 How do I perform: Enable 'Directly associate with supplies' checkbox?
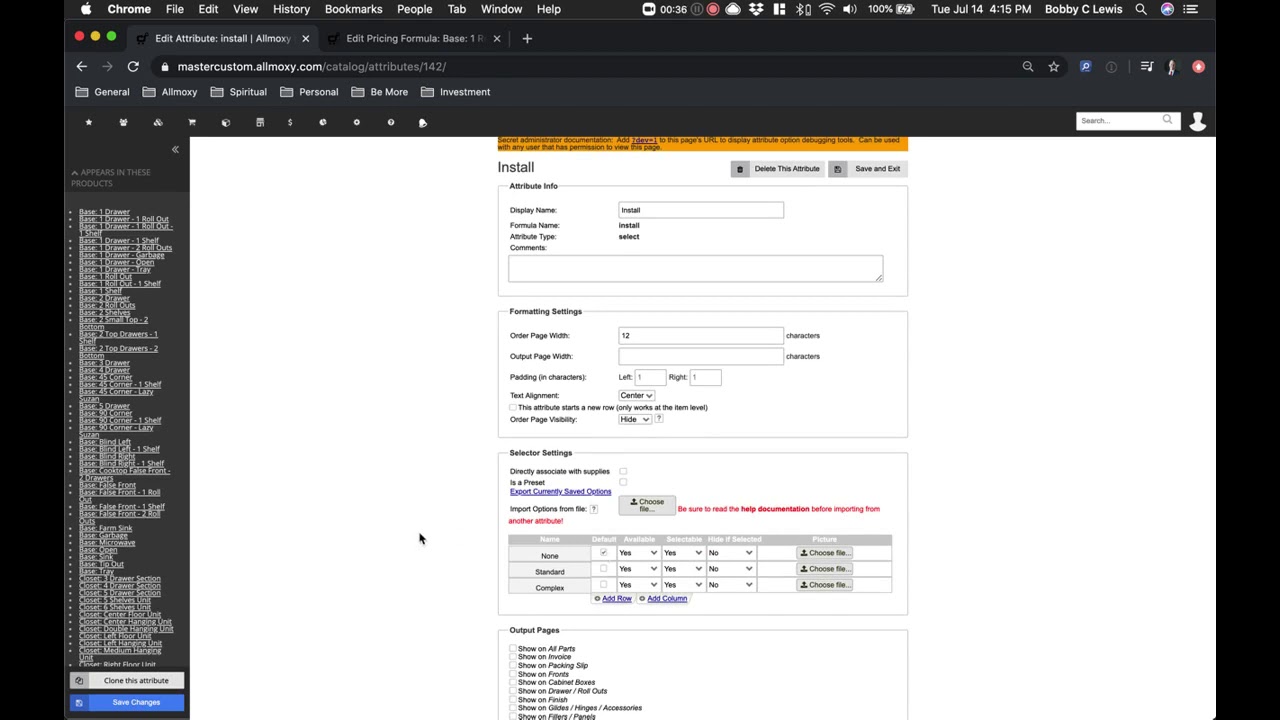(x=623, y=471)
